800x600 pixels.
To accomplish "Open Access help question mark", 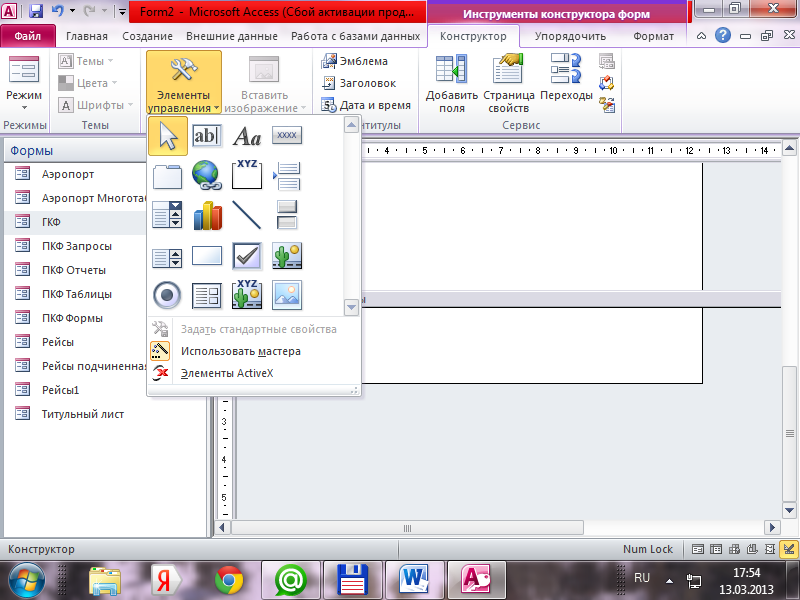I will [x=722, y=35].
